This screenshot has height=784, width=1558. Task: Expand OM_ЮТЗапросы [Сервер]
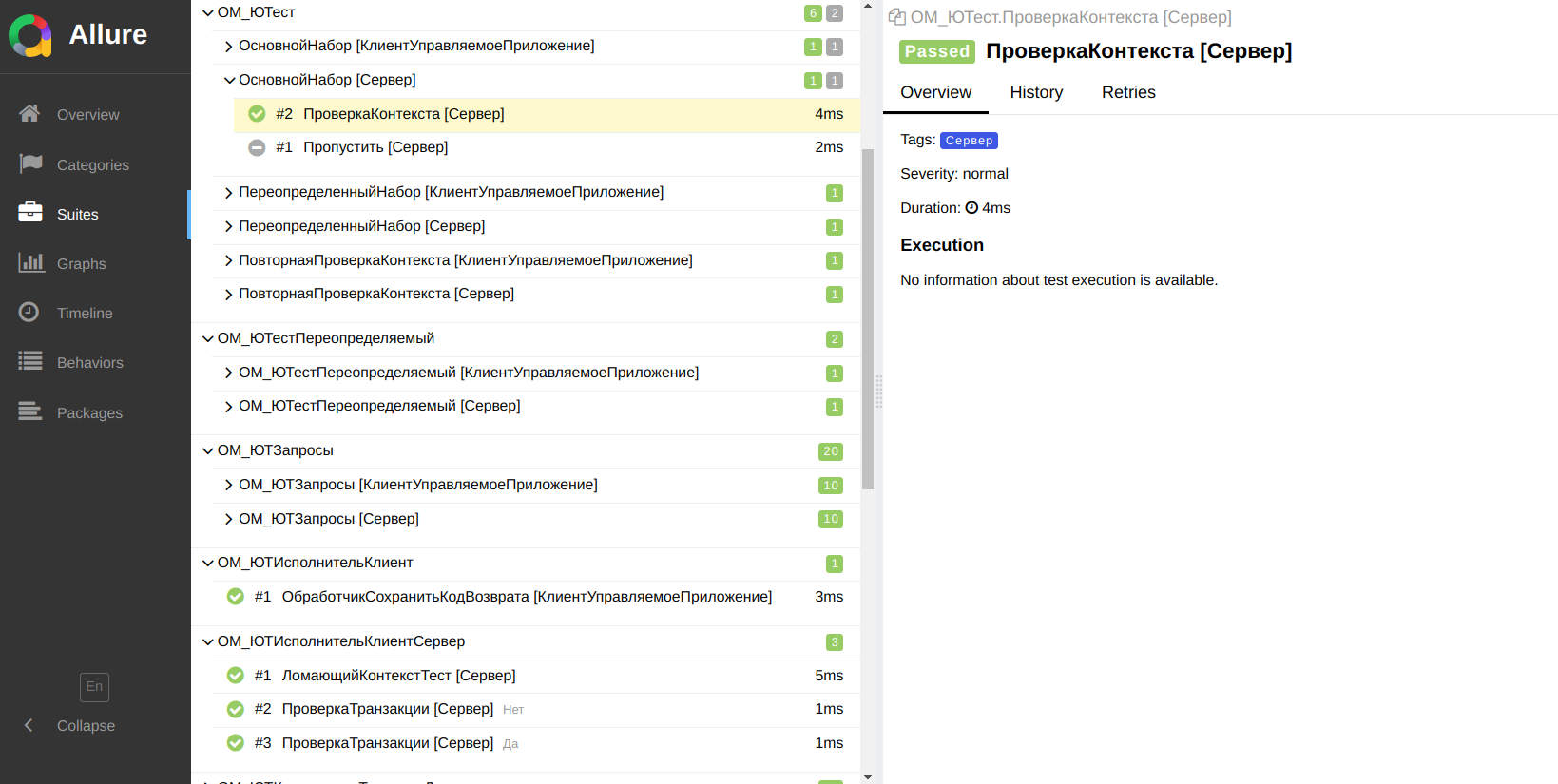[x=228, y=520]
